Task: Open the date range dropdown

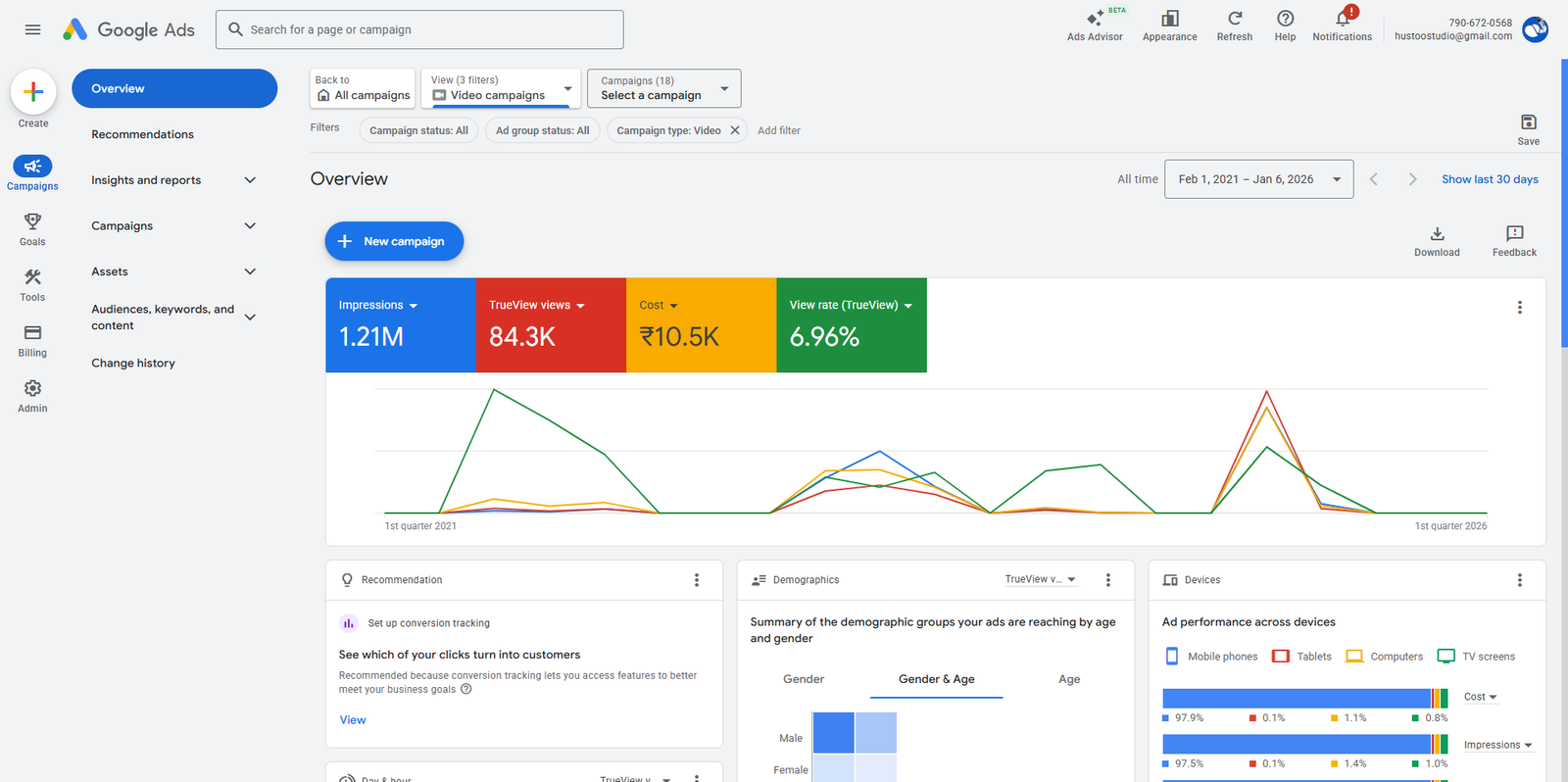Action: click(1258, 179)
